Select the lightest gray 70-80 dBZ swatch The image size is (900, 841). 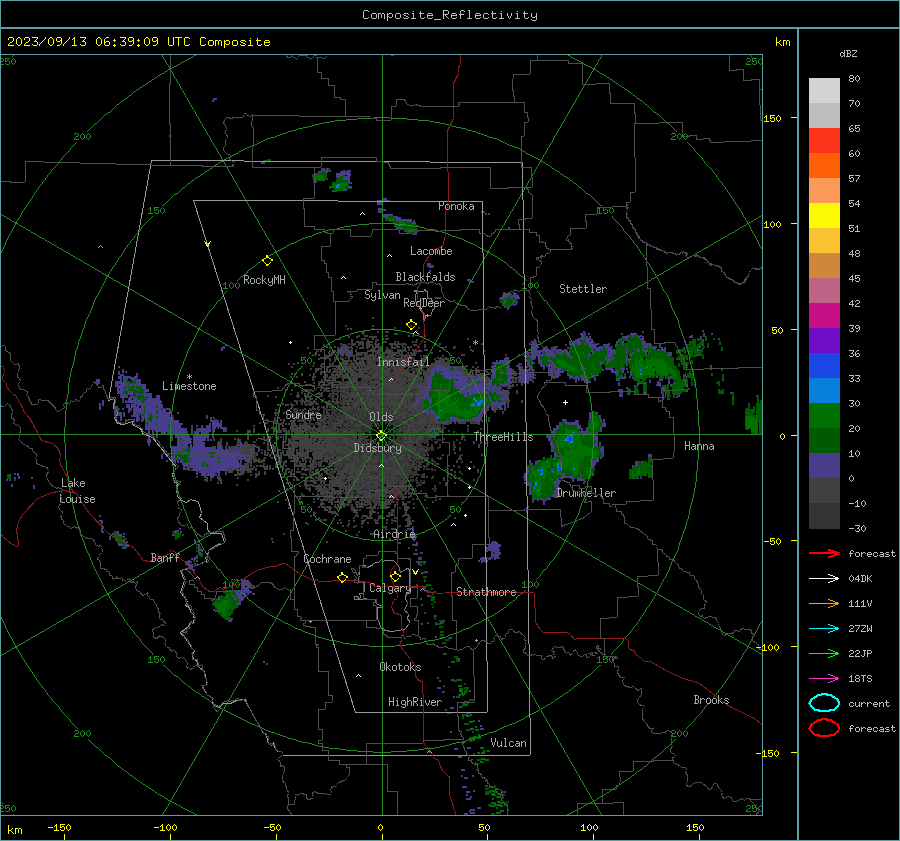824,91
